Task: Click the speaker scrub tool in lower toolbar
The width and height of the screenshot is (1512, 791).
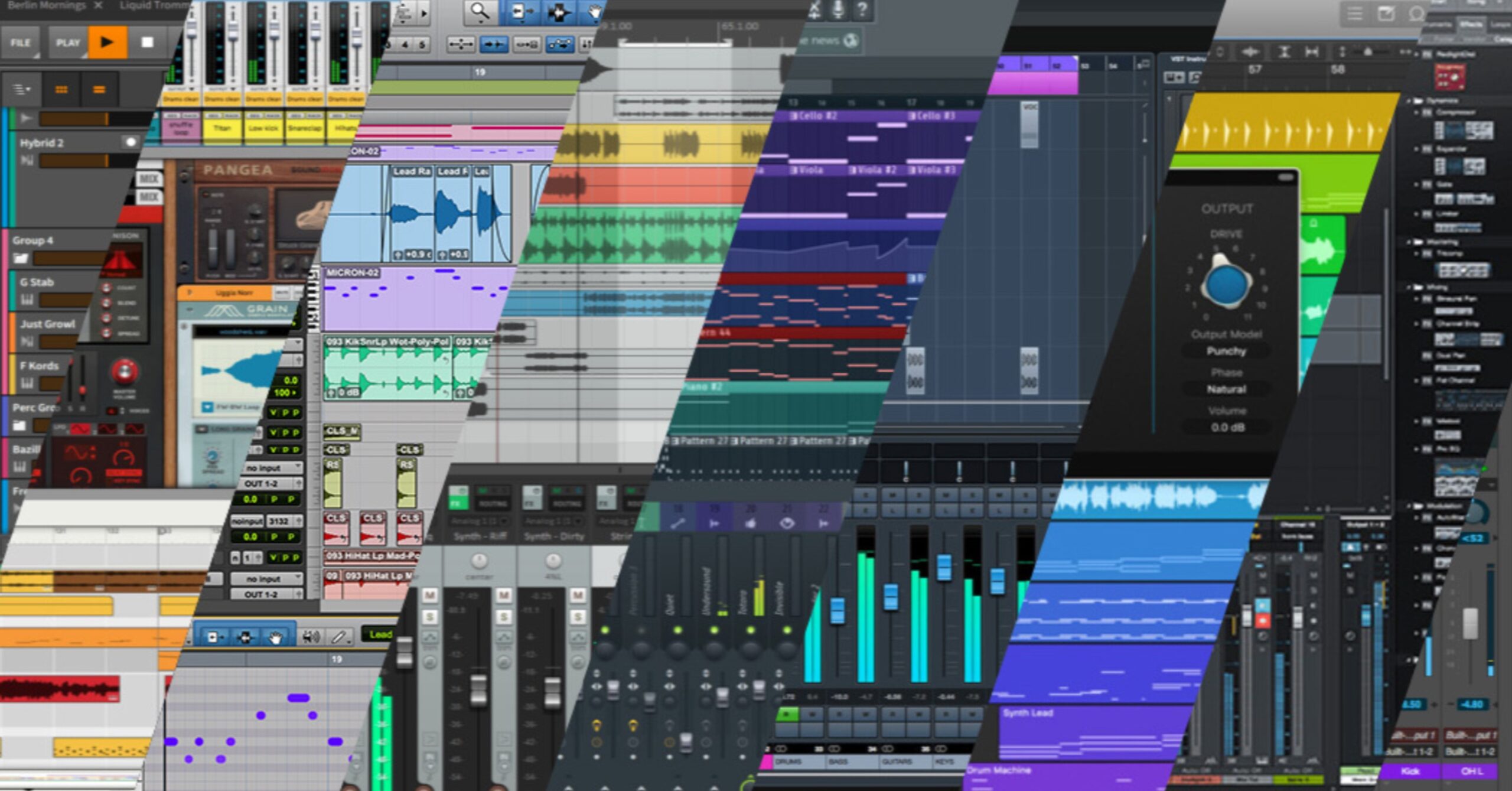Action: (x=311, y=637)
